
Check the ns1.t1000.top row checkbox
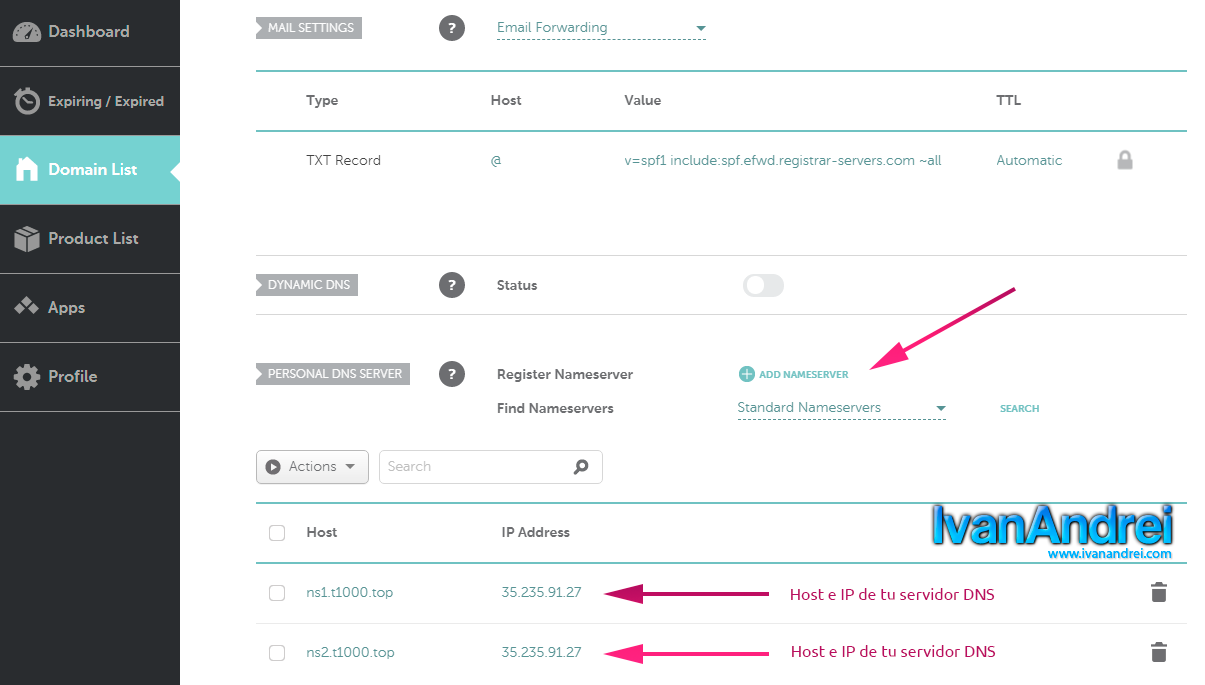pos(277,593)
